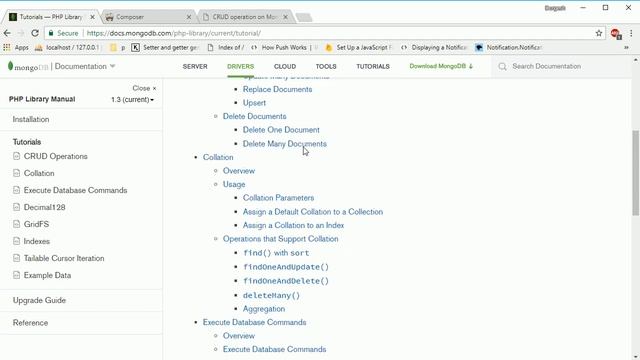Click the scrollbar down arrow
The image size is (640, 360).
click(636, 356)
